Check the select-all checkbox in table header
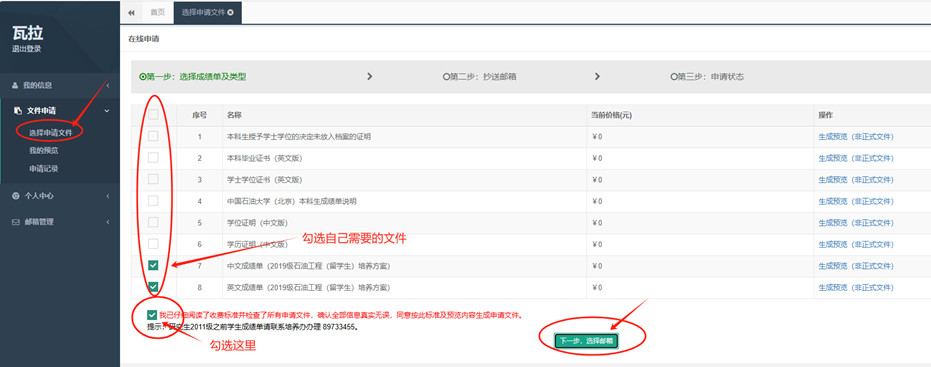This screenshot has width=931, height=367. pos(153,115)
